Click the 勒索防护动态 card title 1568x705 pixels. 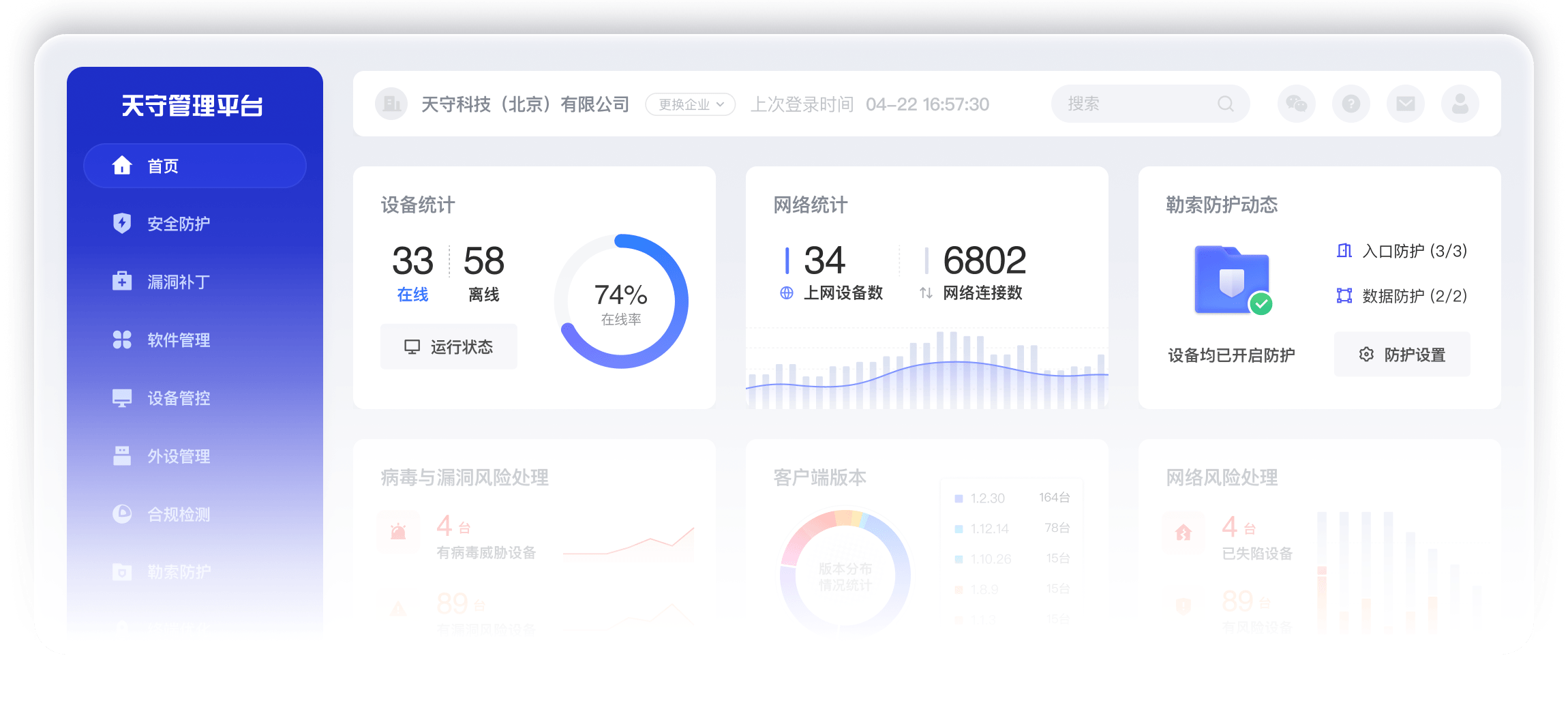pos(1222,205)
